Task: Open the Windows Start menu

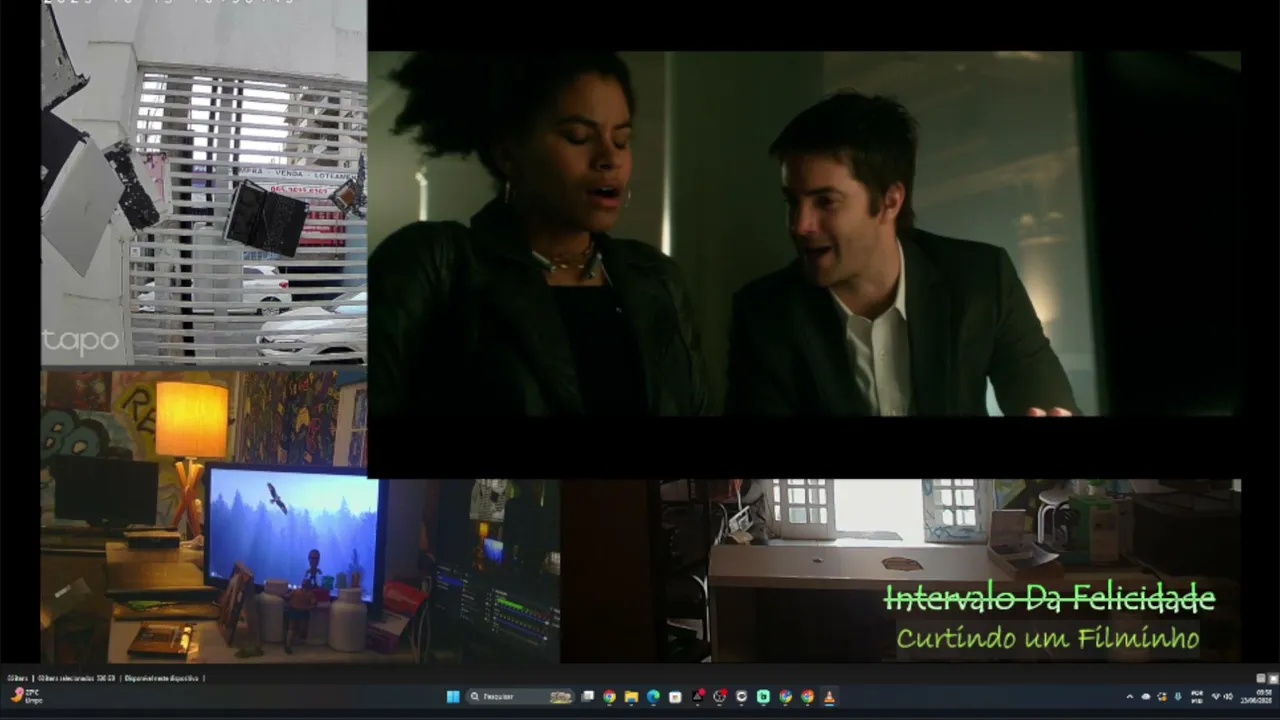Action: tap(453, 697)
